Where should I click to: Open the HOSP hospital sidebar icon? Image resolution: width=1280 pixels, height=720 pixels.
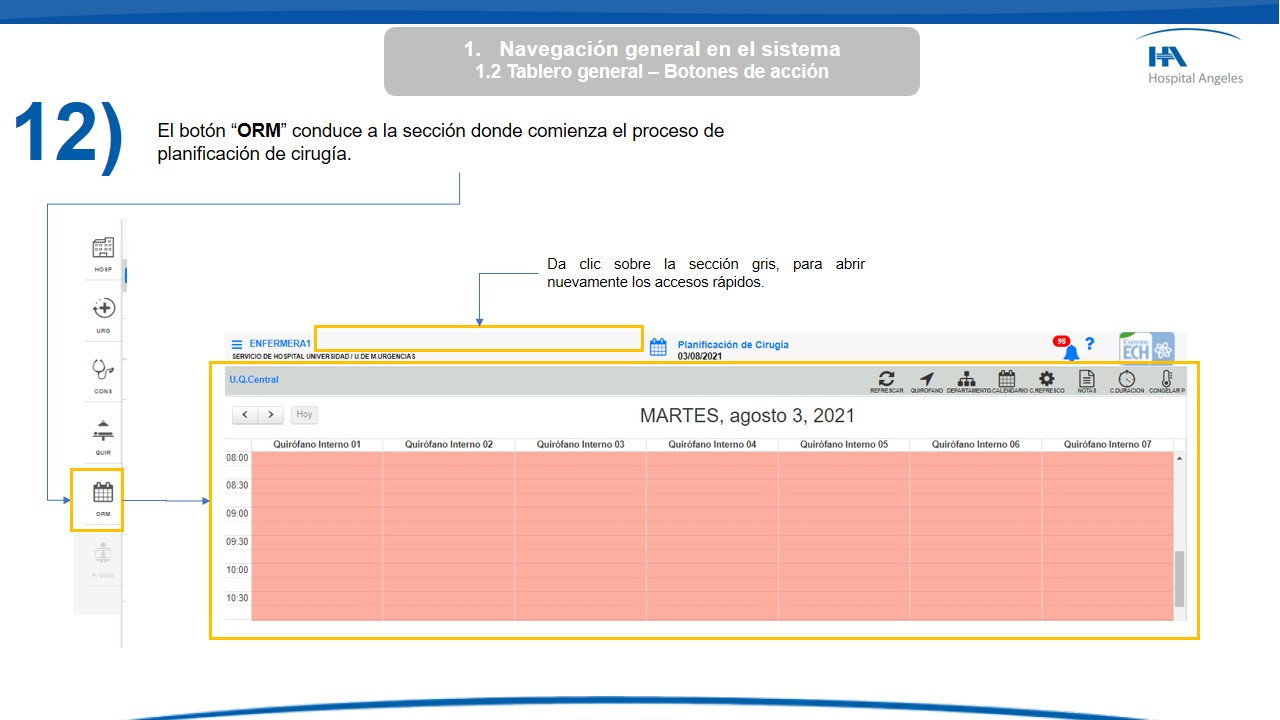tap(103, 248)
